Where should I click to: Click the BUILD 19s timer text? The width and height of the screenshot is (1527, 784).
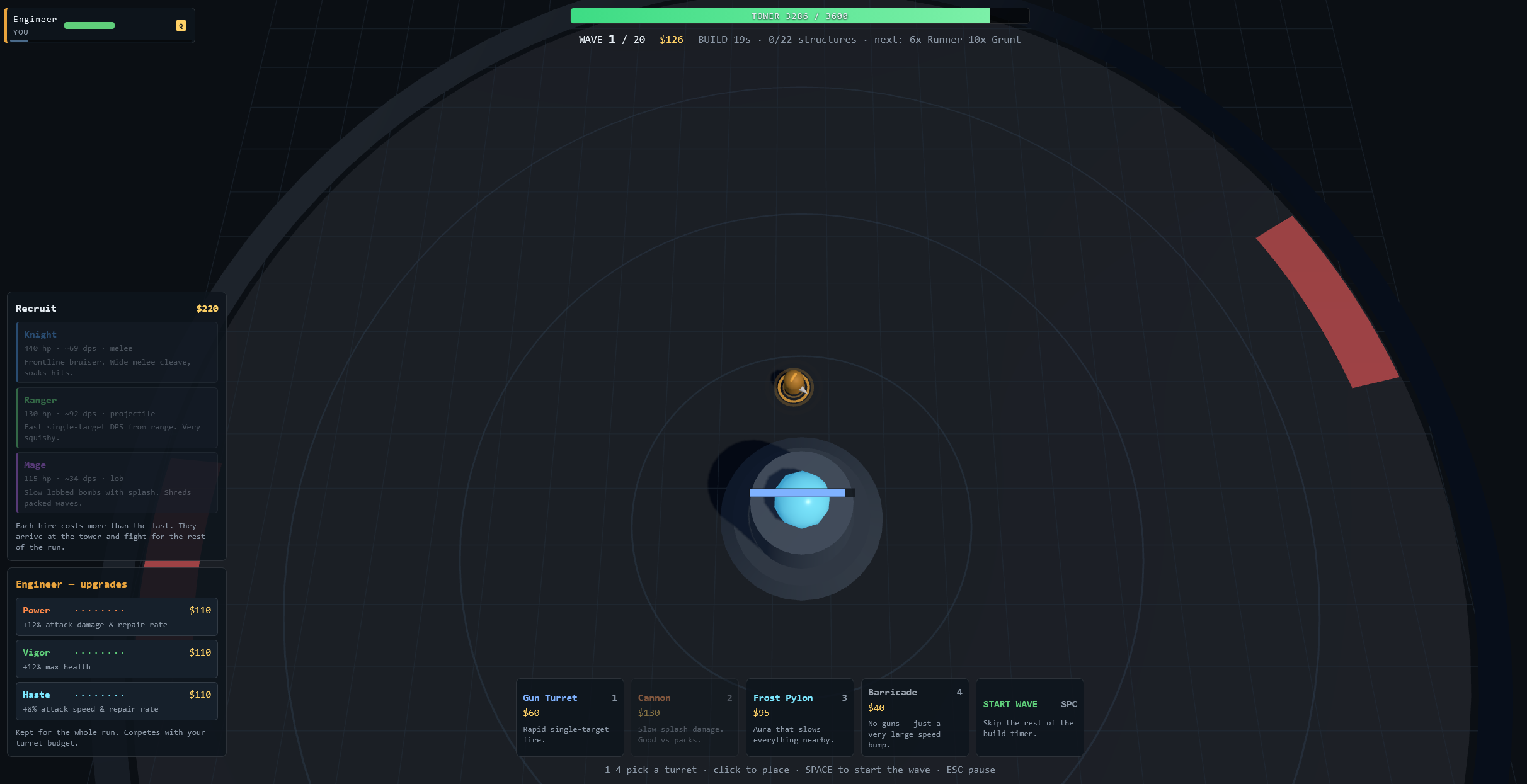click(x=724, y=40)
